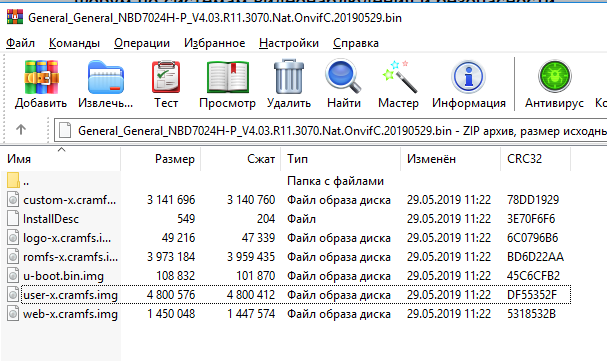Sort by Изменён column header

click(x=451, y=159)
